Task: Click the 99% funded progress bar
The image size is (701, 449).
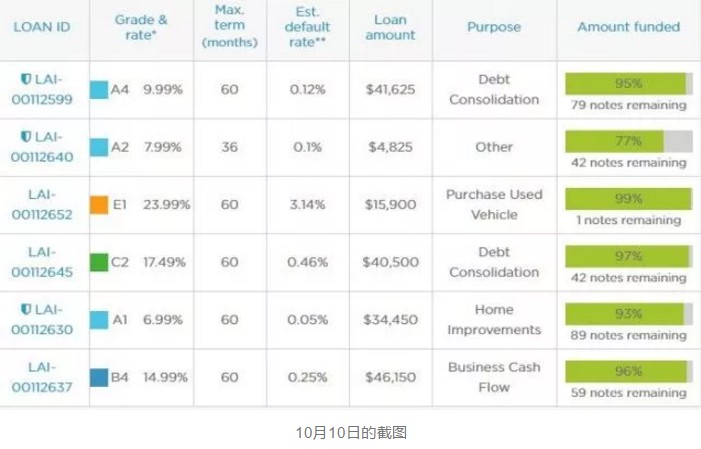Action: 628,198
